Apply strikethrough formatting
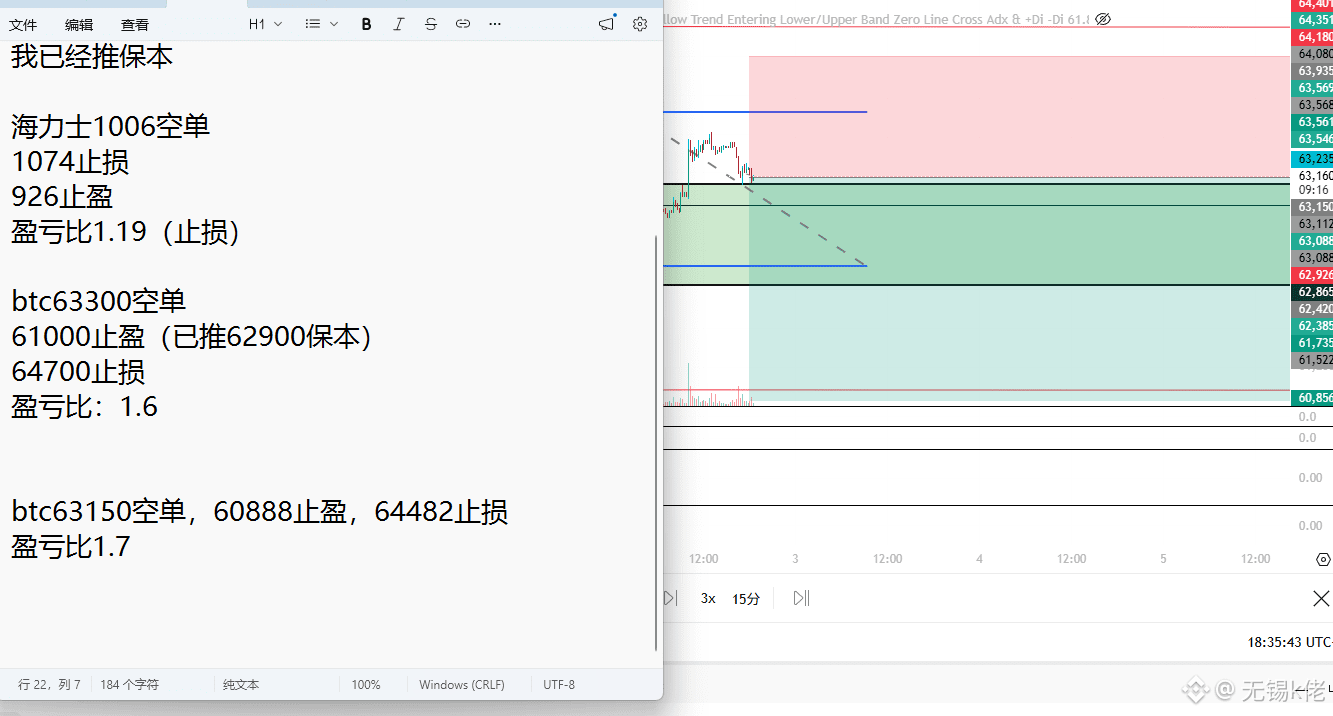Viewport: 1333px width, 716px height. tap(430, 24)
